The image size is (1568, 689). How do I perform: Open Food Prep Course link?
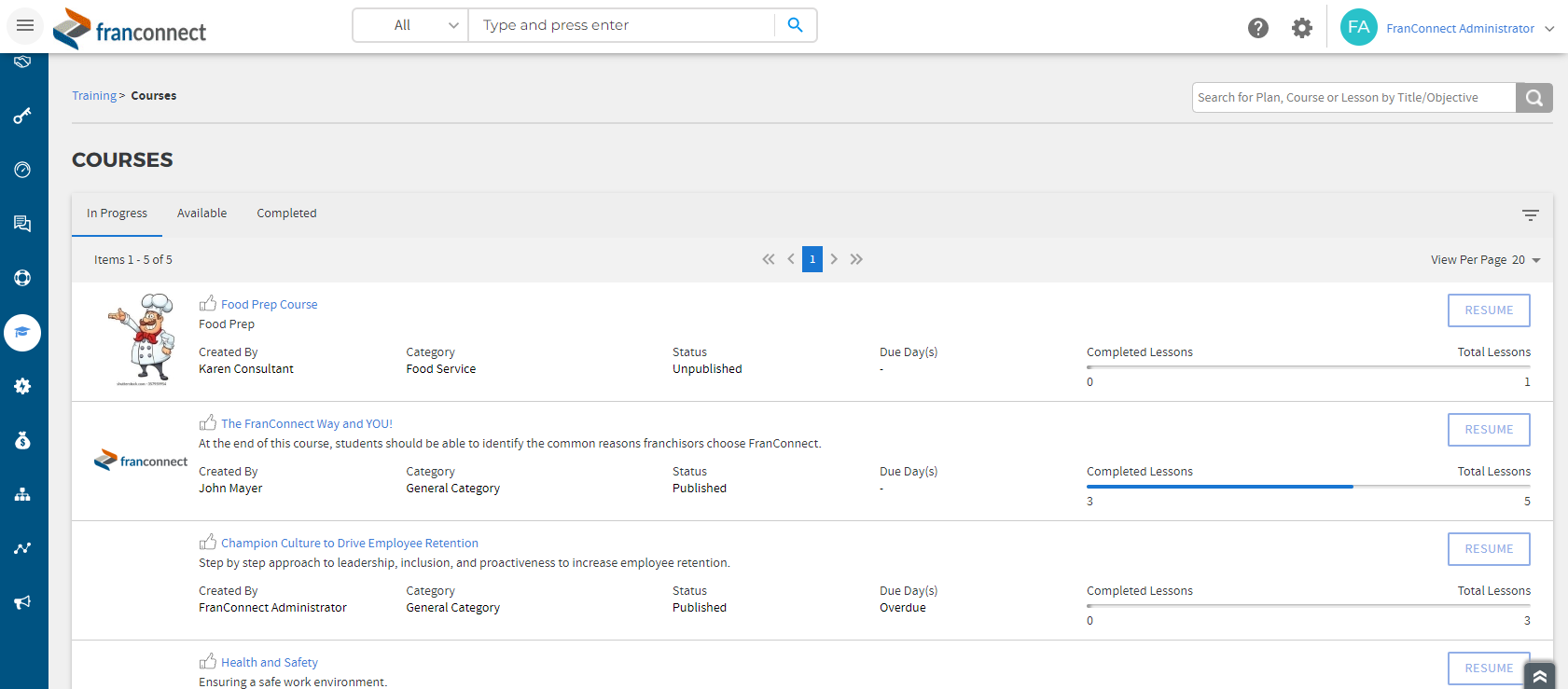pyautogui.click(x=269, y=305)
